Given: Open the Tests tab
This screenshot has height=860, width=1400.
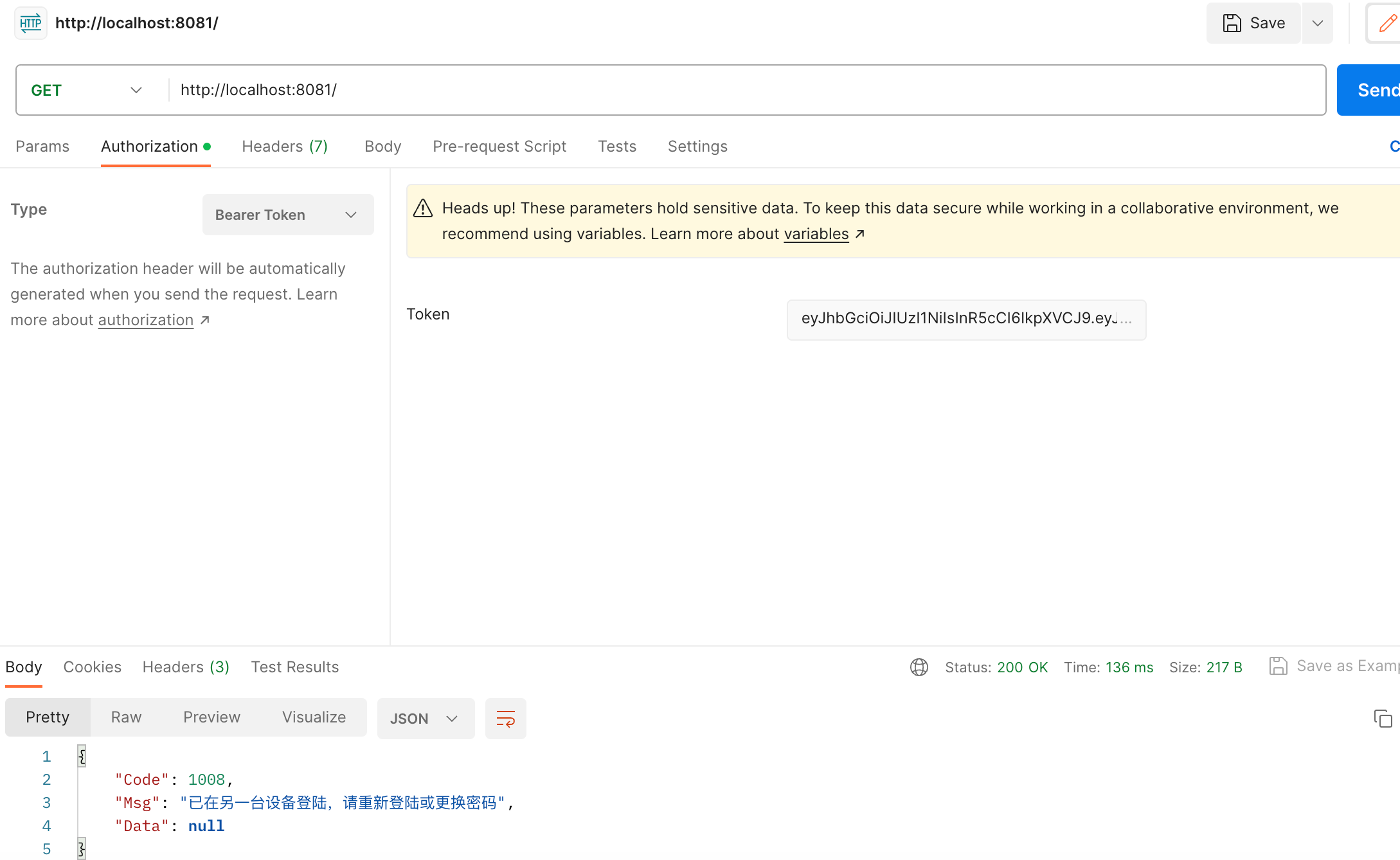Looking at the screenshot, I should (617, 147).
